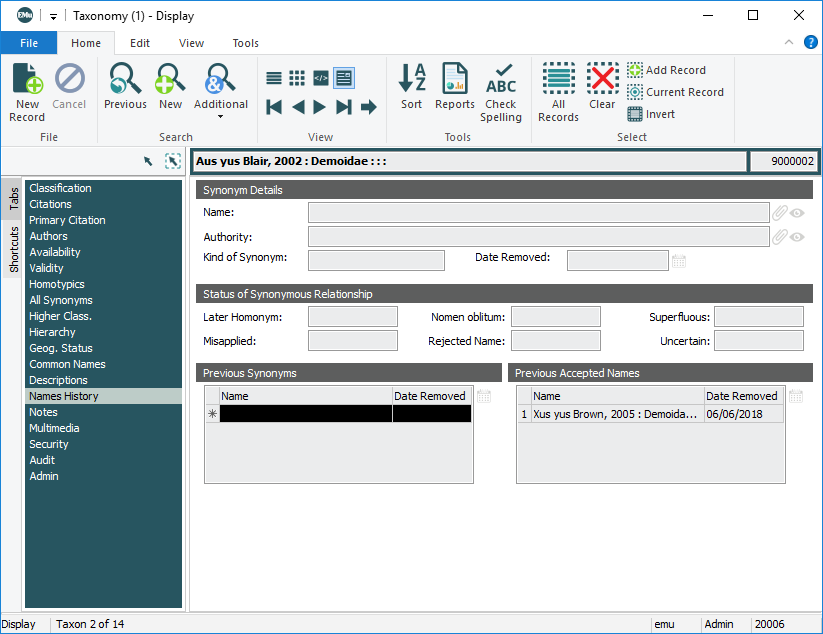Switch to contact sheet grid view
Screen dimensions: 823x634
click(297, 78)
